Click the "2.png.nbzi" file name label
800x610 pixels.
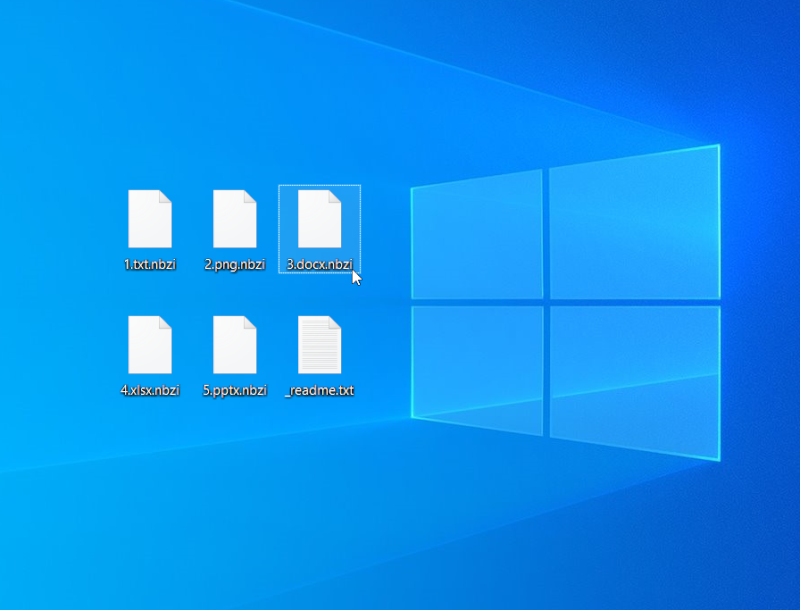(x=235, y=264)
